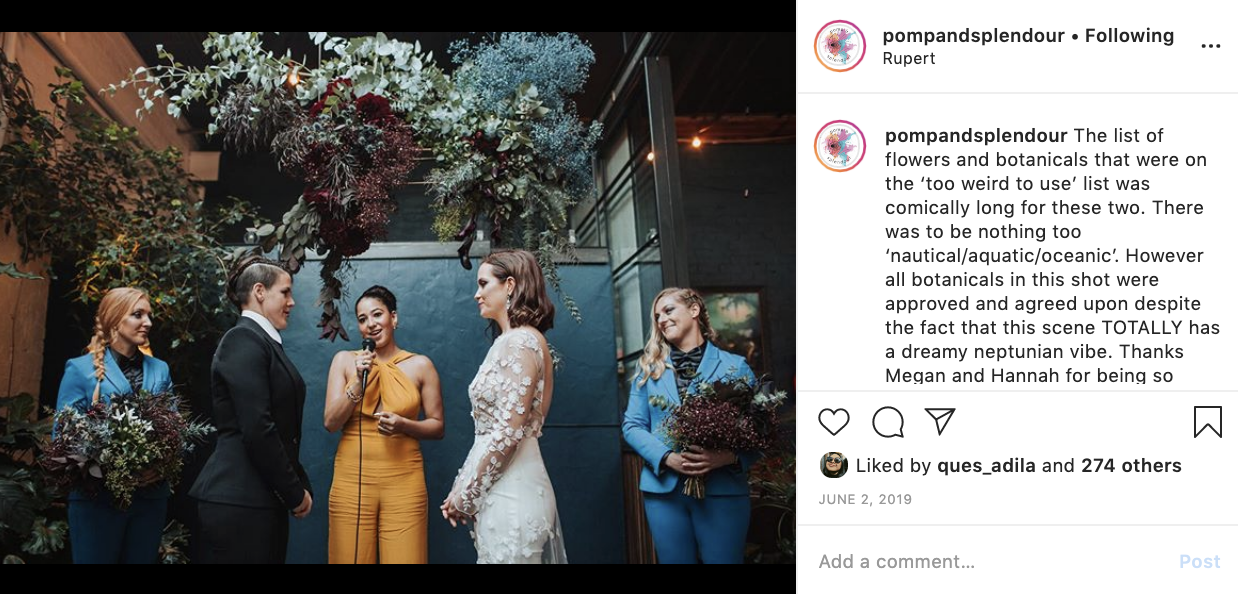Open comments via speech bubble icon
The height and width of the screenshot is (594, 1238).
click(888, 422)
